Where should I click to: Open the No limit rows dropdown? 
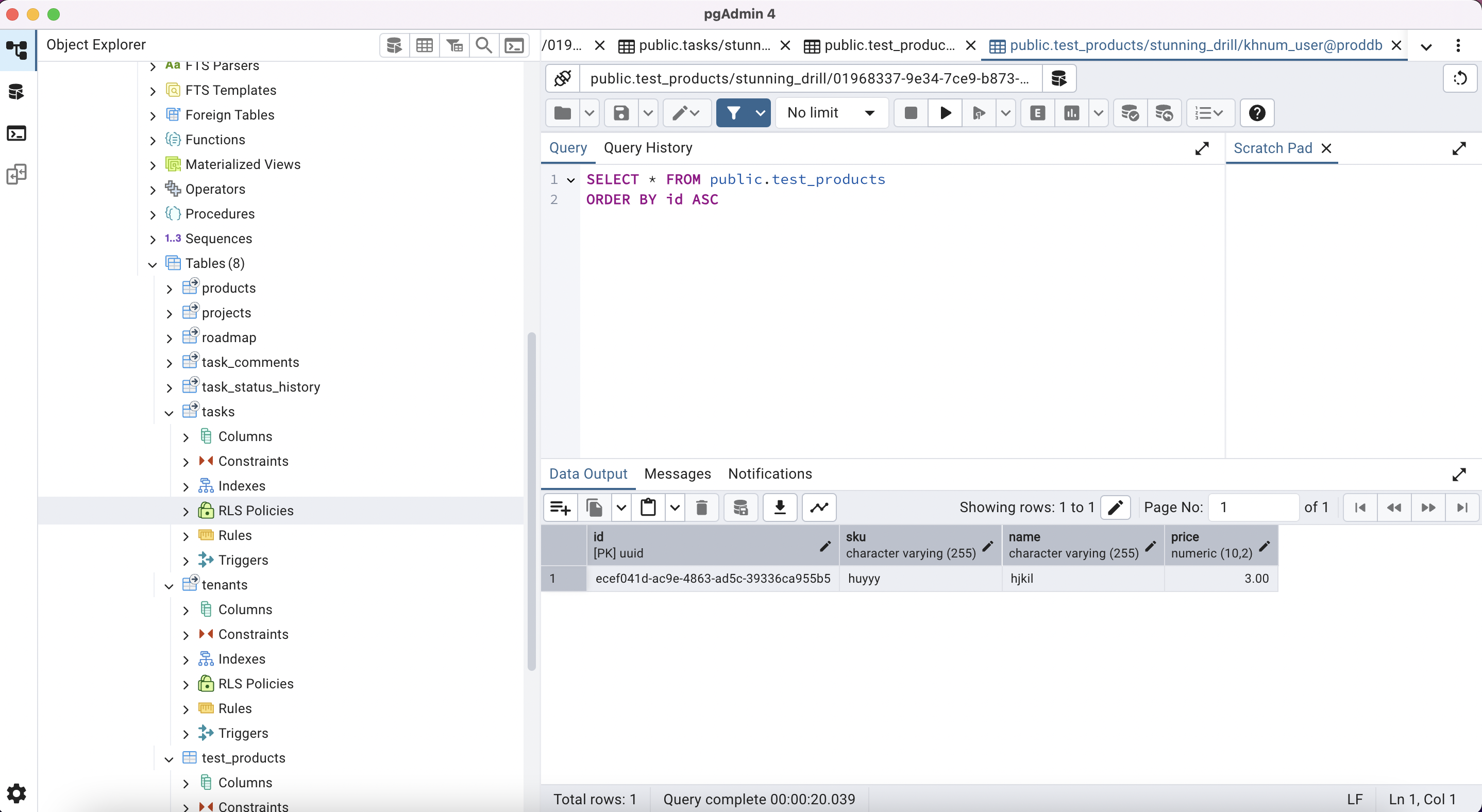tap(831, 113)
